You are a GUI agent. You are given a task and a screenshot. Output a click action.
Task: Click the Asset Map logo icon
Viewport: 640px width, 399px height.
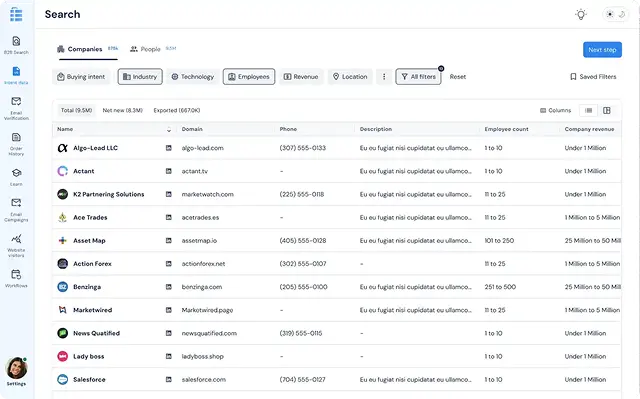click(x=62, y=241)
